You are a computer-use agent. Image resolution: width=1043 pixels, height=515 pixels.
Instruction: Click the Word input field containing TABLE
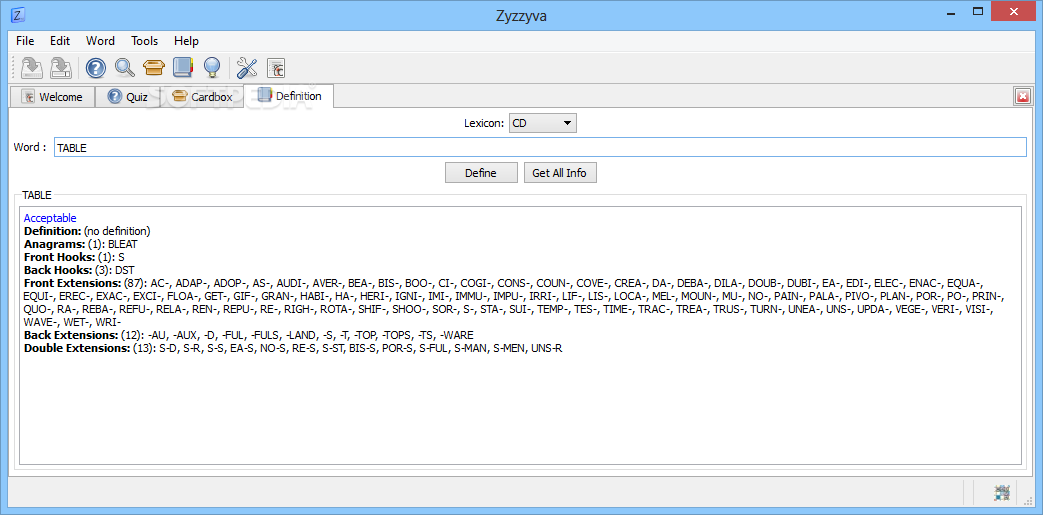click(540, 148)
